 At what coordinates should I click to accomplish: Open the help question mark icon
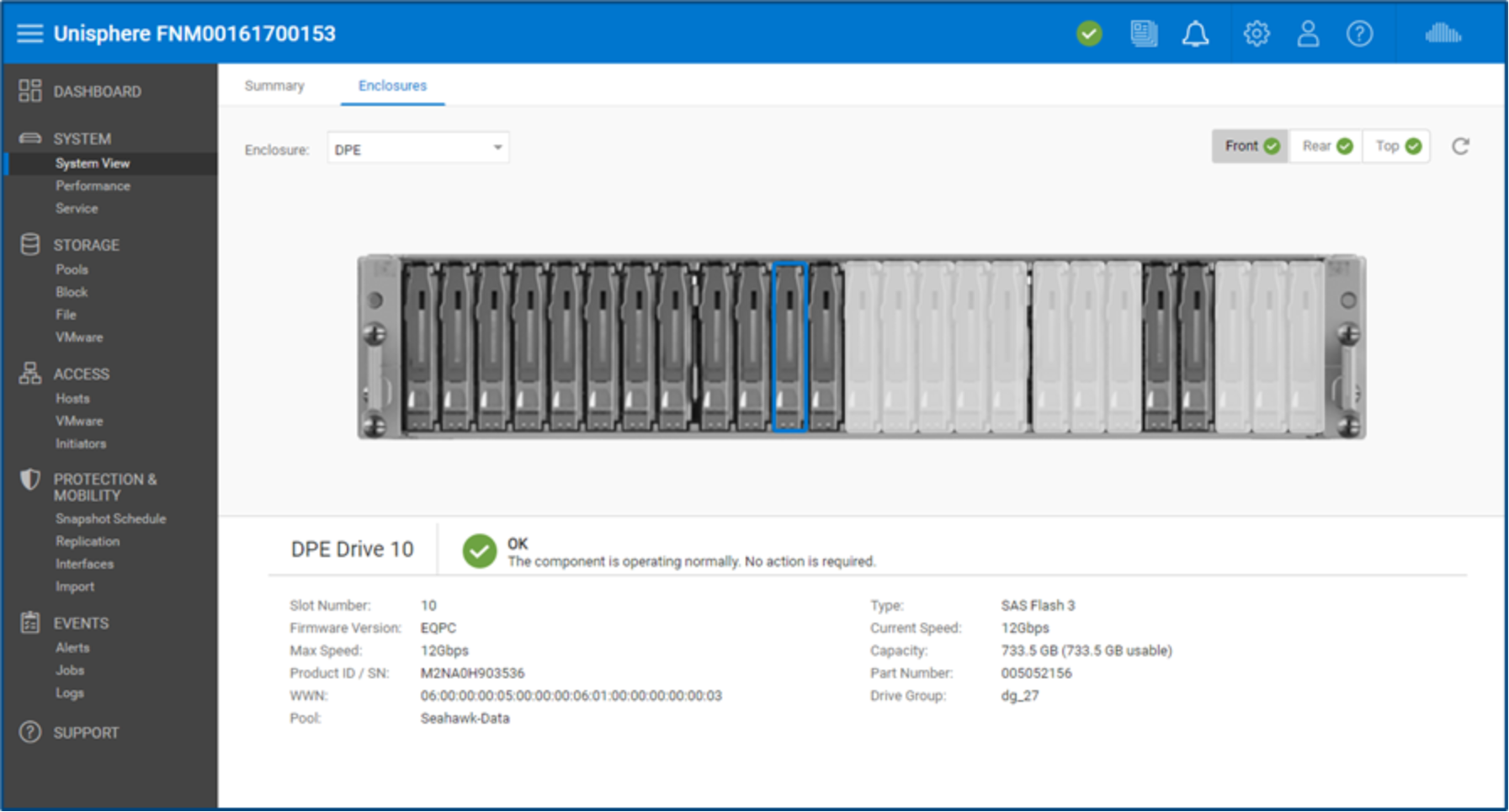click(1359, 34)
